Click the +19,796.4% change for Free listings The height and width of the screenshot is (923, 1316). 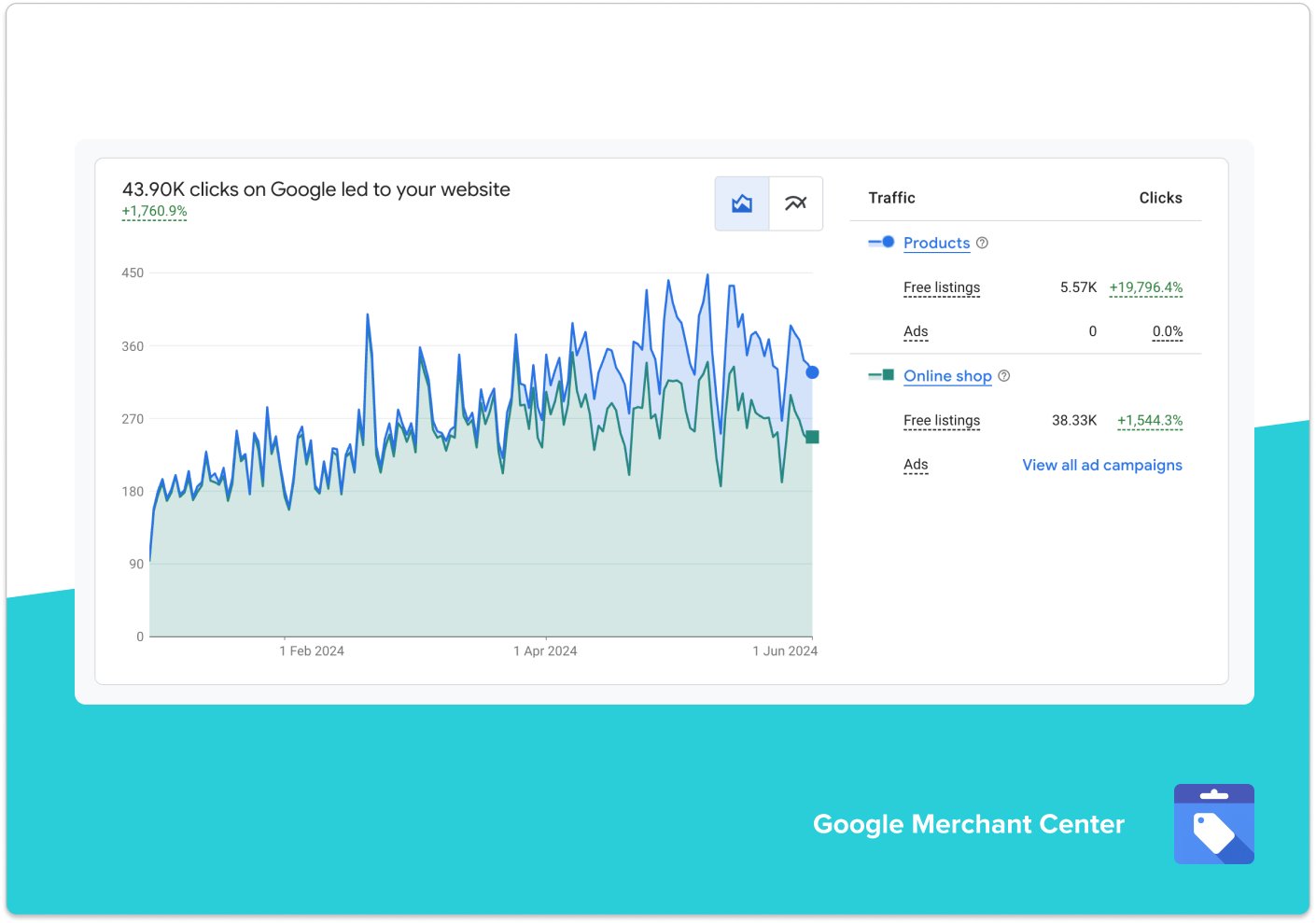pyautogui.click(x=1145, y=287)
